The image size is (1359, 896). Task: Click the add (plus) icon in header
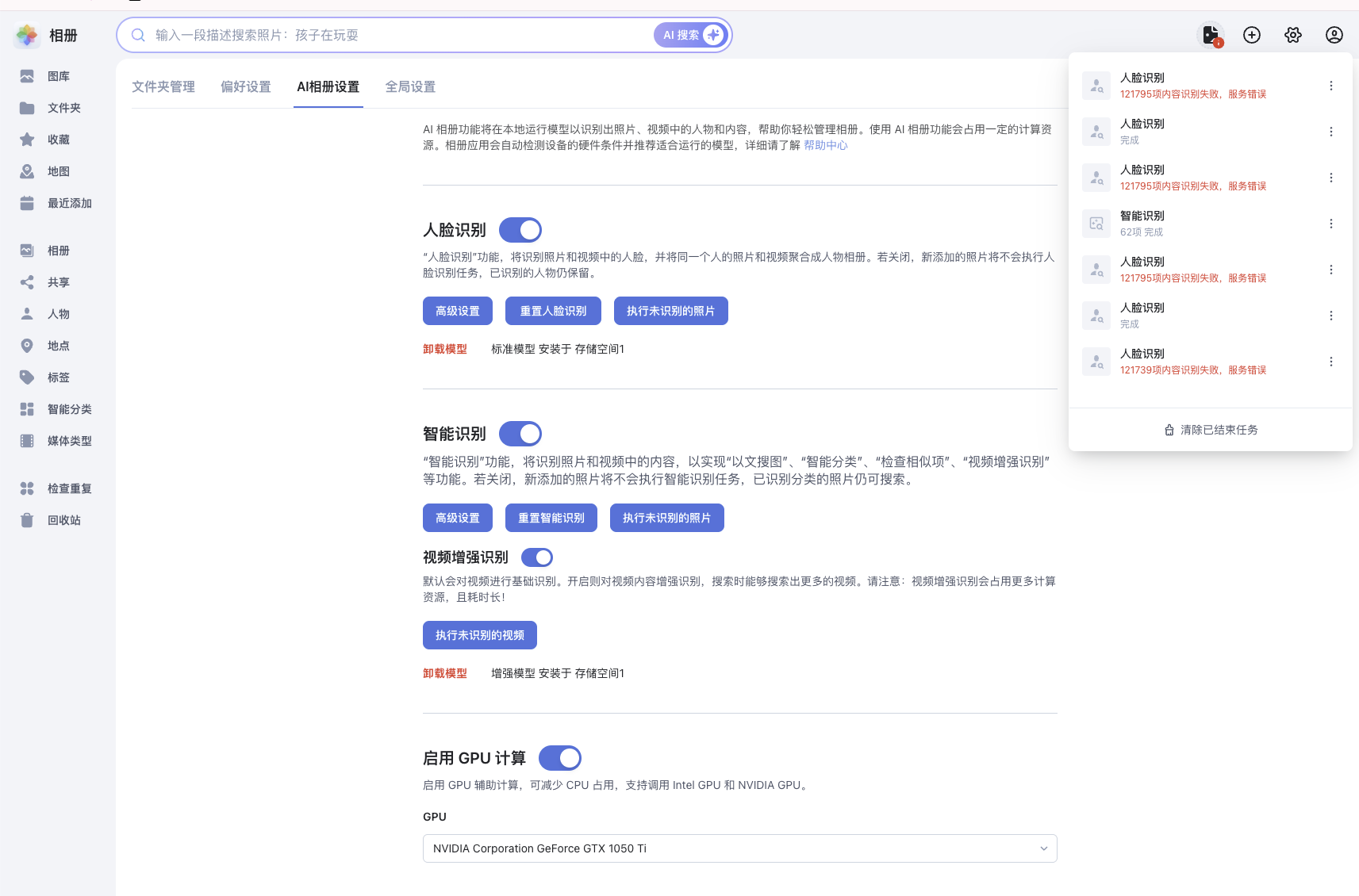click(1252, 35)
